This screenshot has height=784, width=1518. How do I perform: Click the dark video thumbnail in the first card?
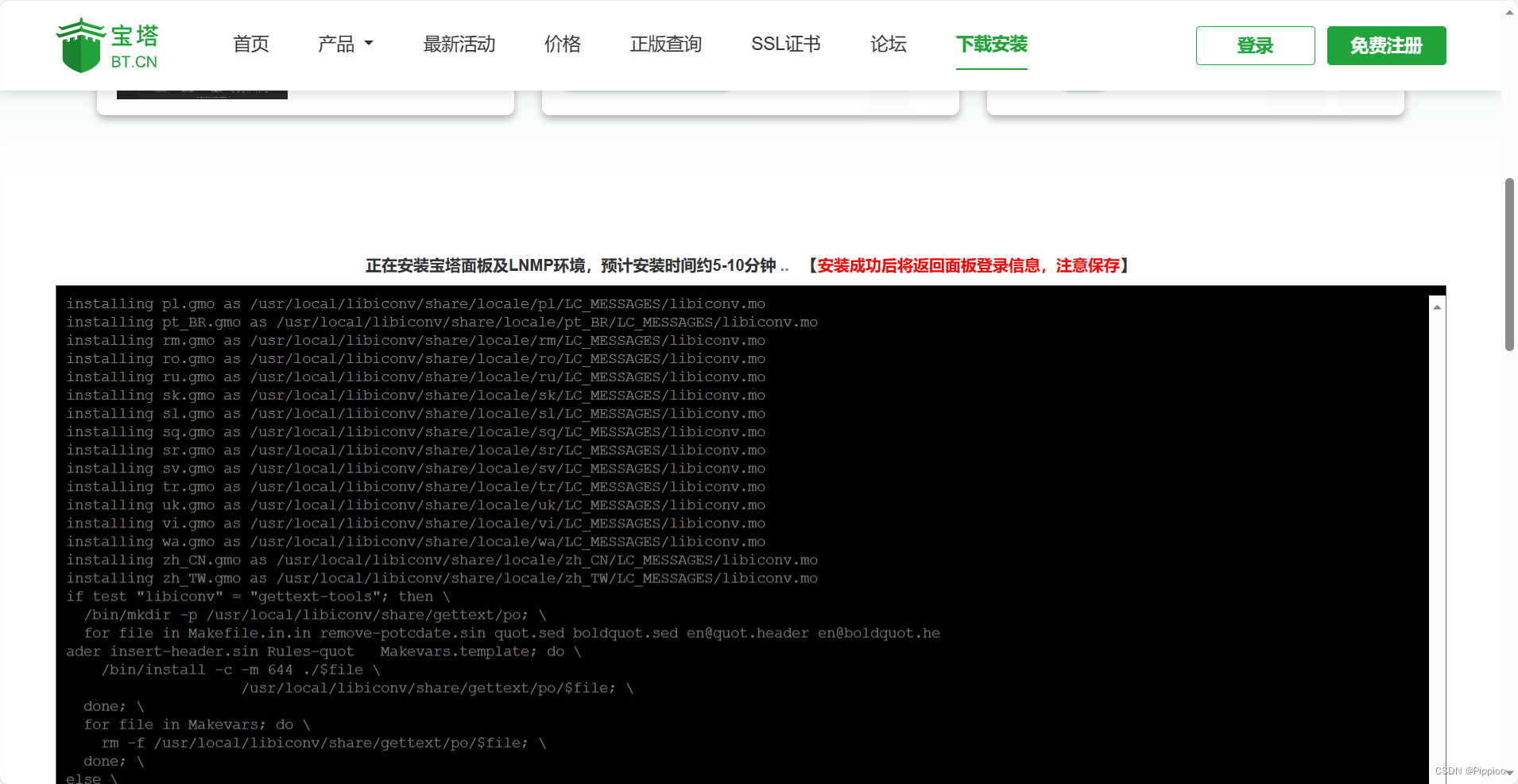click(x=202, y=95)
